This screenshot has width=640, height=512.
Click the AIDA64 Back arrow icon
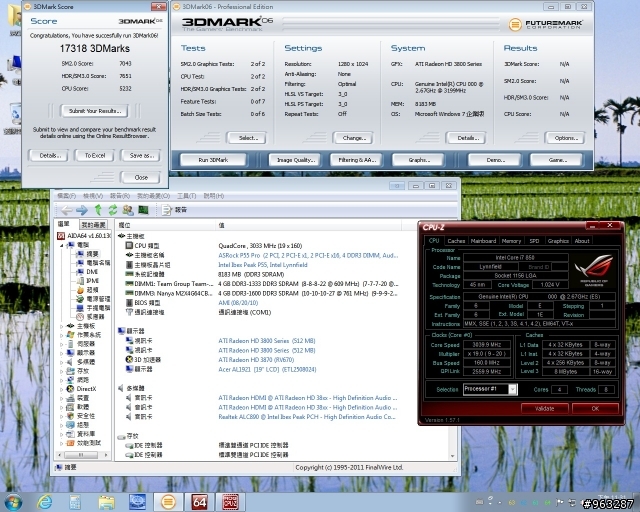click(x=67, y=210)
